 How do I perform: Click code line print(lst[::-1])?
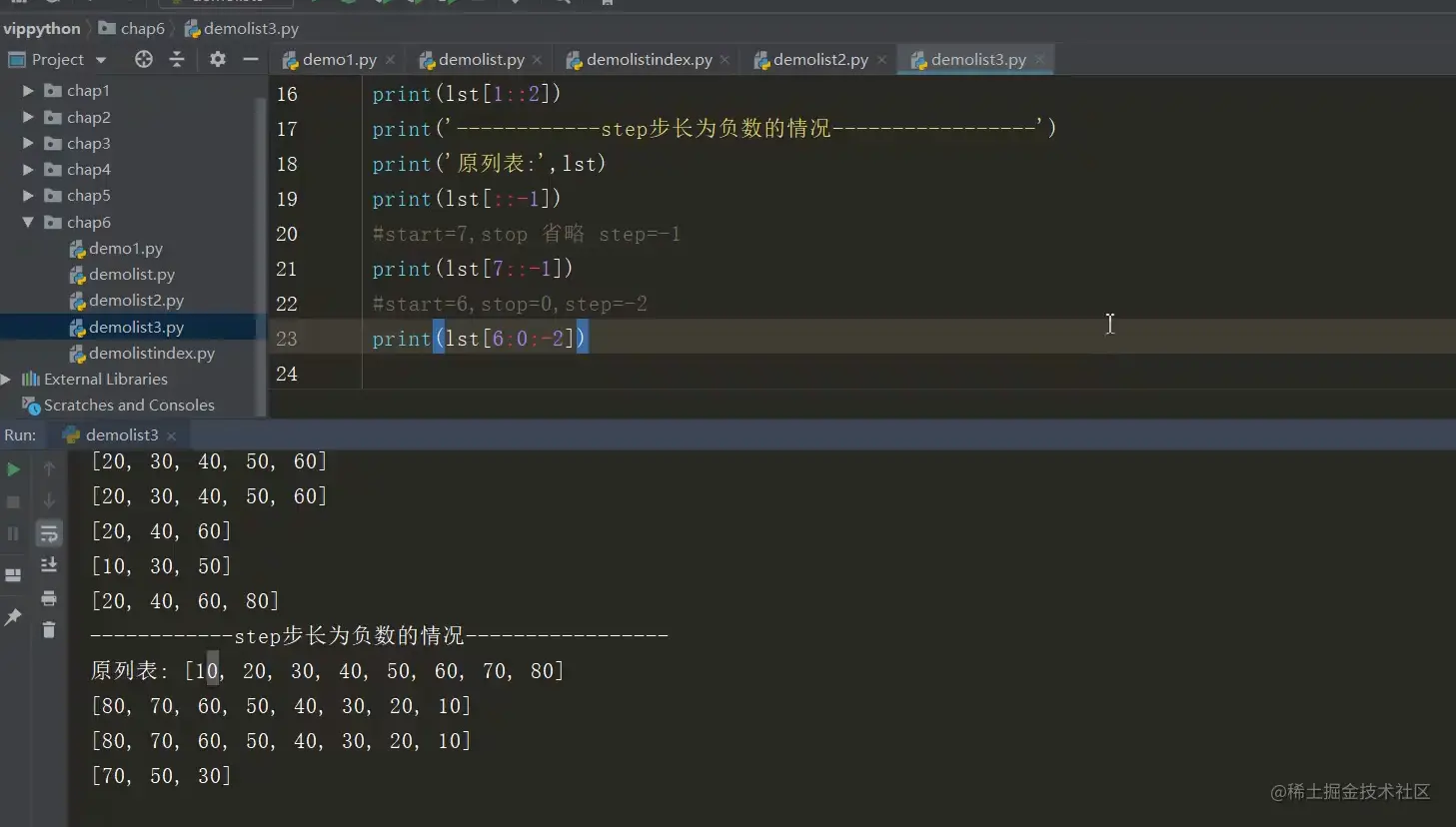click(x=467, y=199)
